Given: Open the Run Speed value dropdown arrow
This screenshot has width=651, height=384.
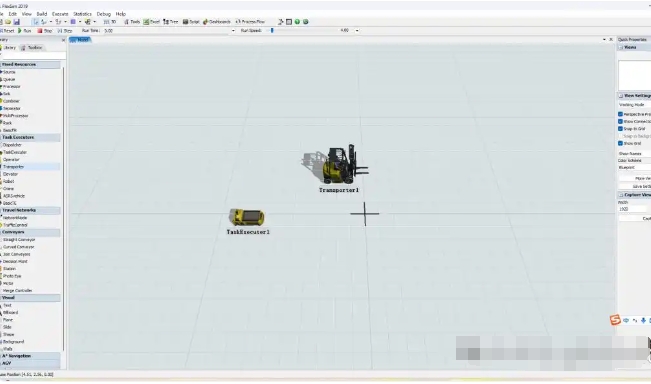Looking at the screenshot, I should (x=357, y=31).
